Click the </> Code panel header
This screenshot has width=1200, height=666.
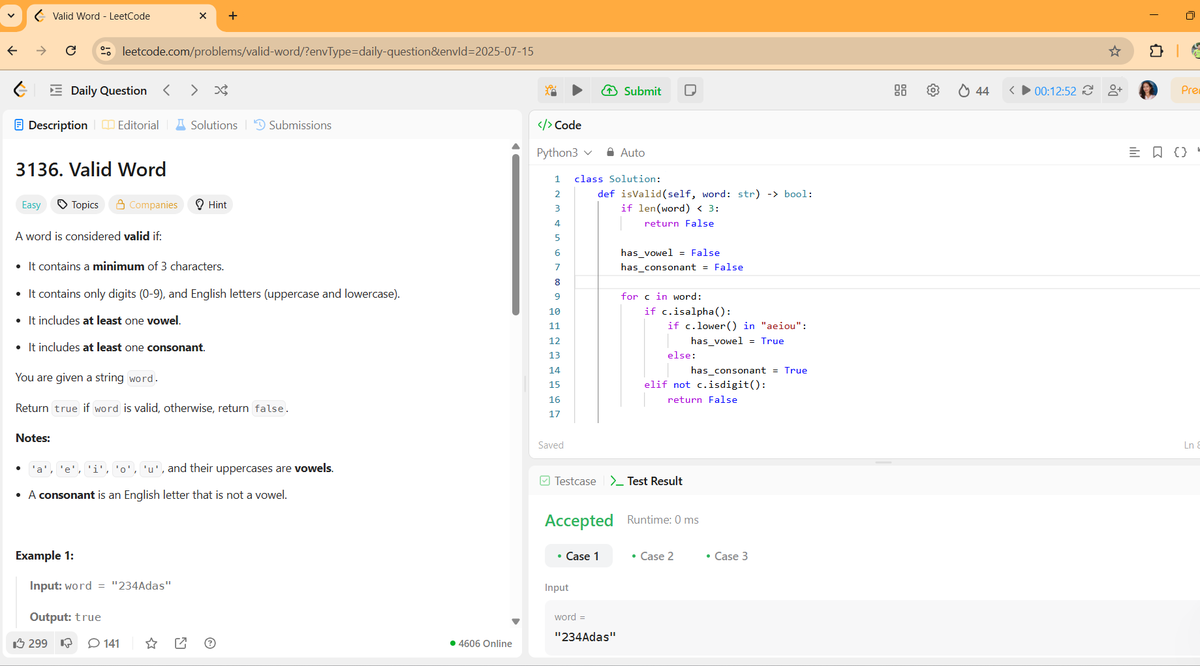coord(560,125)
